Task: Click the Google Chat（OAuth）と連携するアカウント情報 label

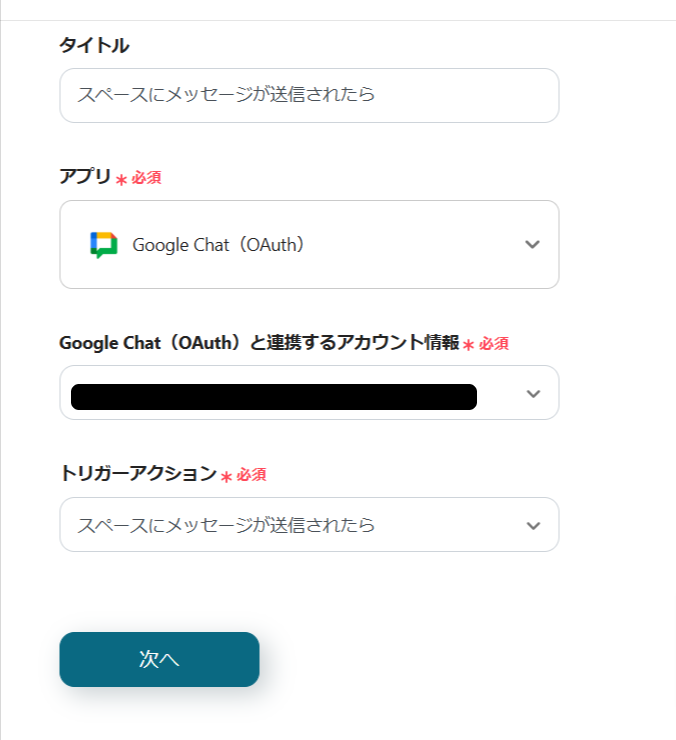Action: coord(259,343)
